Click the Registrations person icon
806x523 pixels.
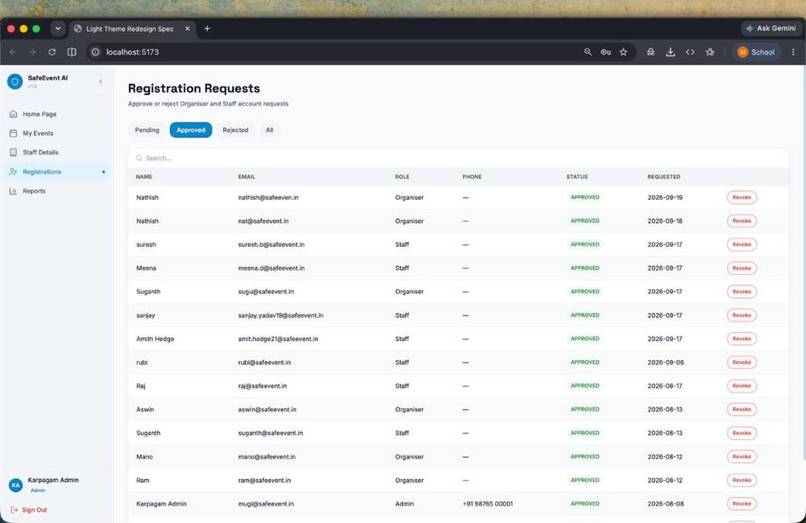(13, 172)
